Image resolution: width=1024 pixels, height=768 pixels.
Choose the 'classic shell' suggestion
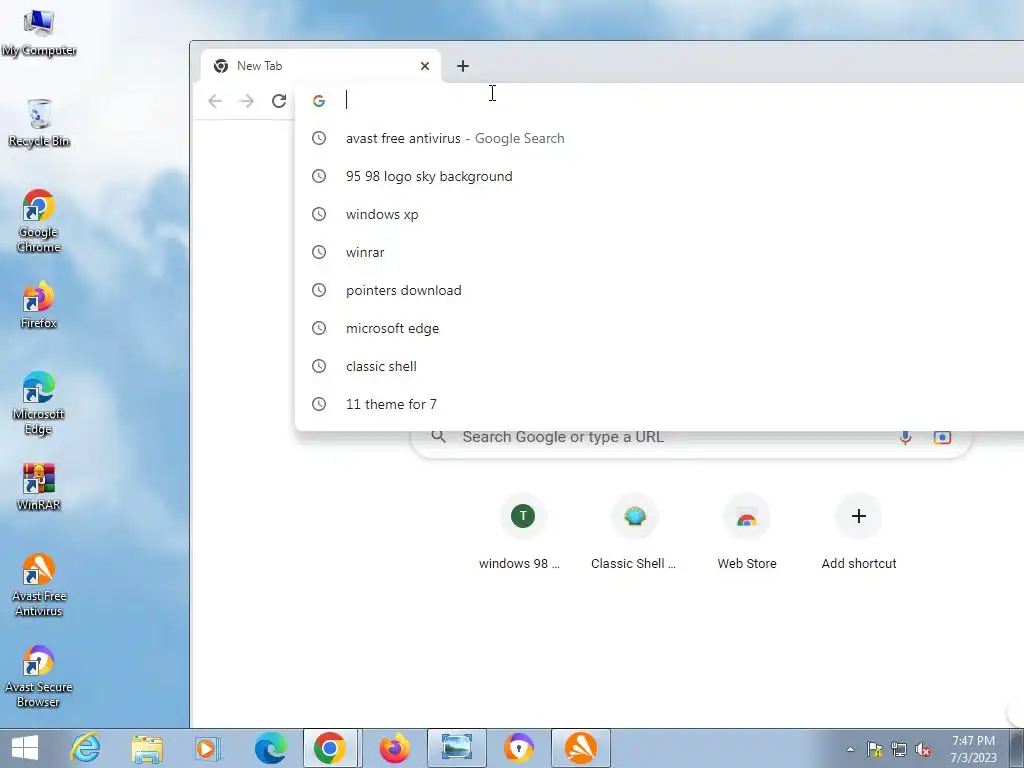(660, 366)
